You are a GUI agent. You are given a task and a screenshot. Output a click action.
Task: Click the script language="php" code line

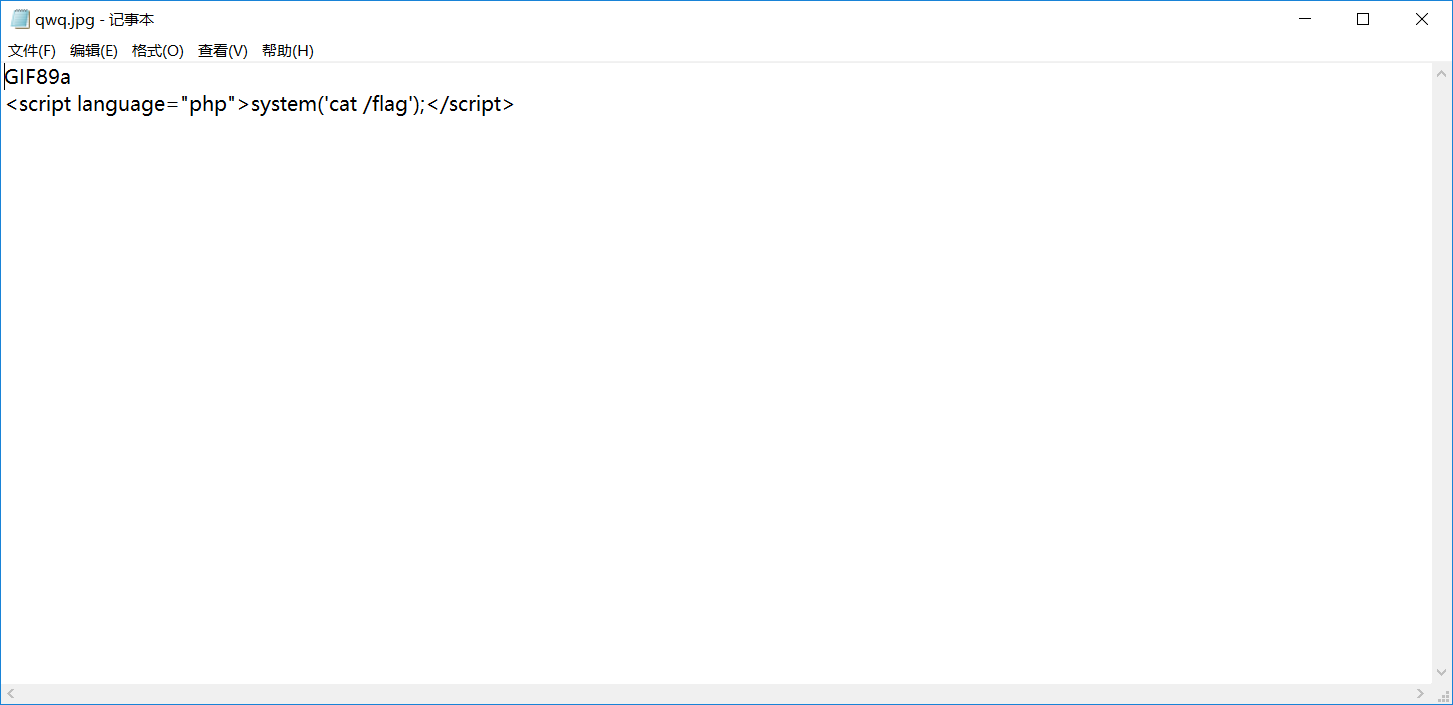(x=259, y=104)
